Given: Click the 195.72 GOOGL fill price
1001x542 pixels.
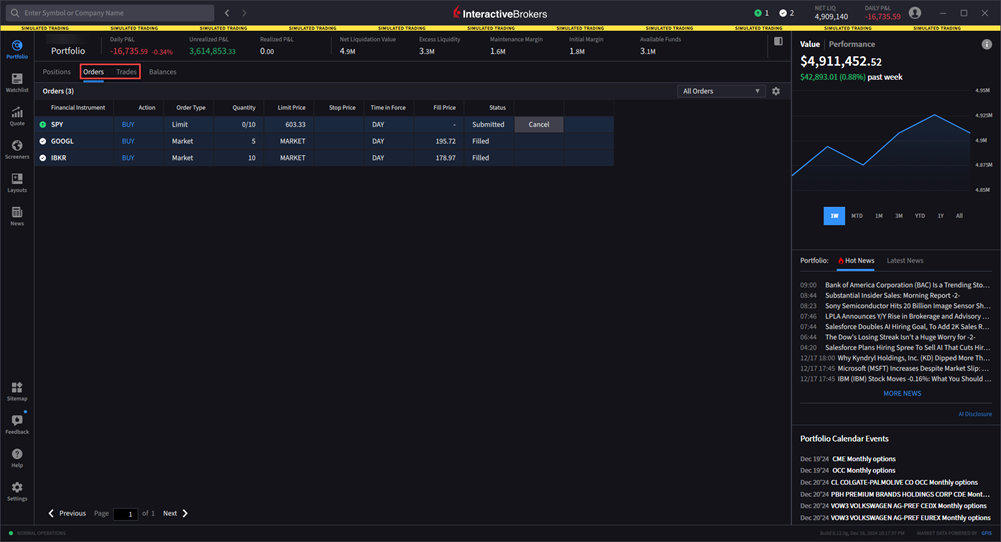Looking at the screenshot, I should pos(445,141).
